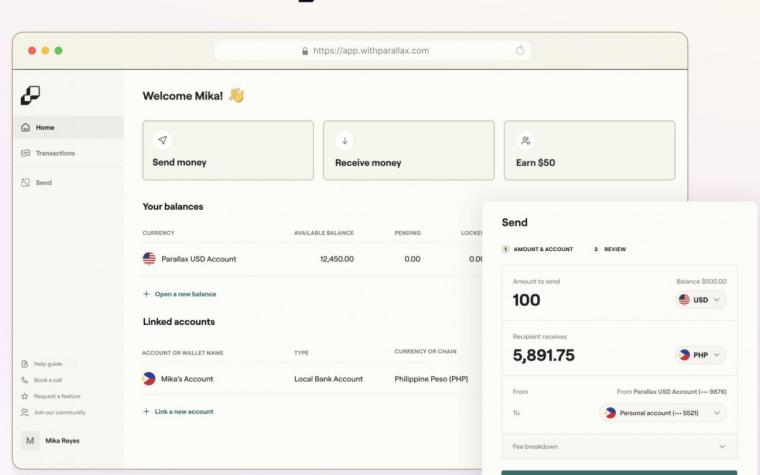Click the CURRENCY OR CHAIN column header
The image size is (760, 475).
coord(426,351)
